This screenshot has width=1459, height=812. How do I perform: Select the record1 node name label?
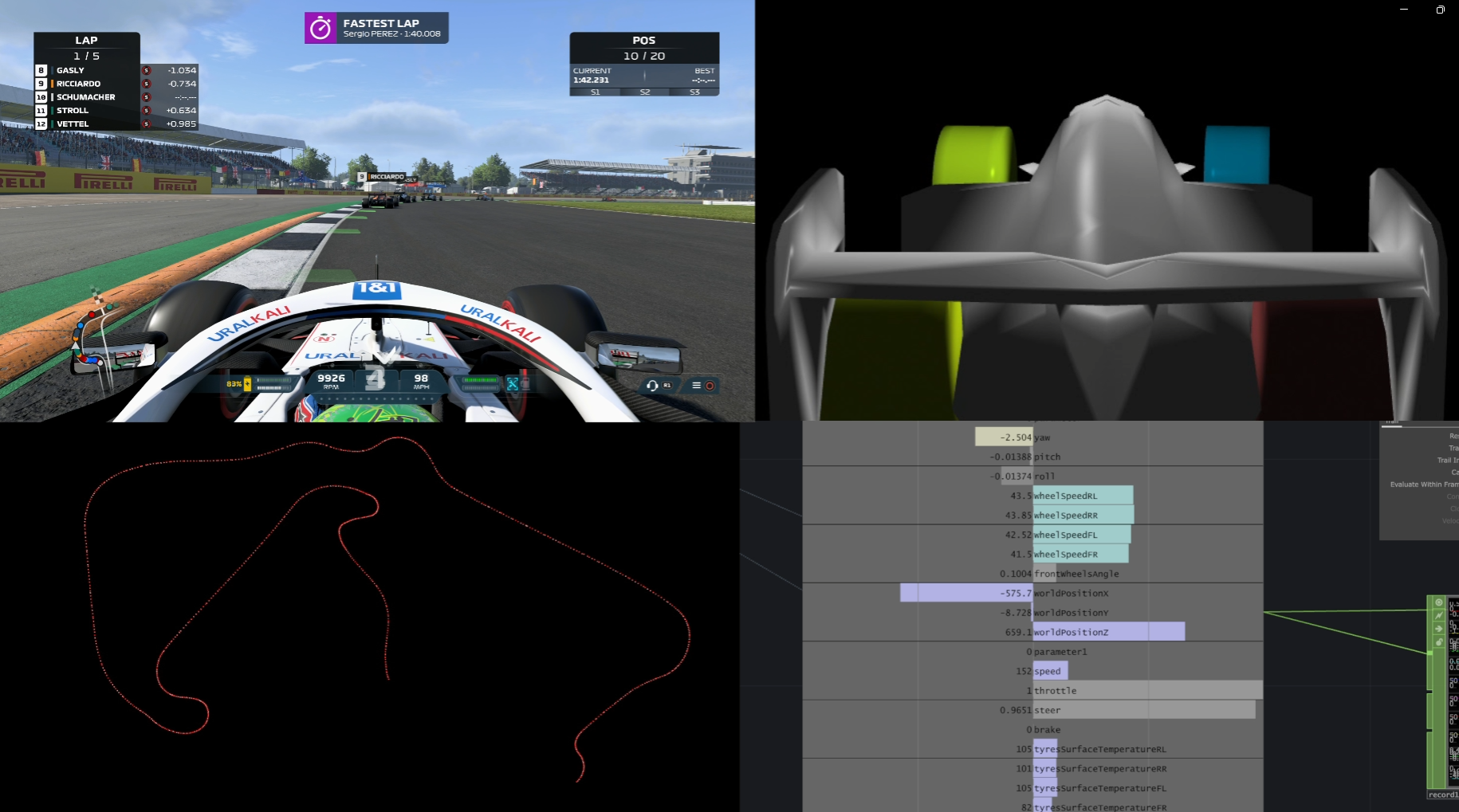pyautogui.click(x=1443, y=794)
